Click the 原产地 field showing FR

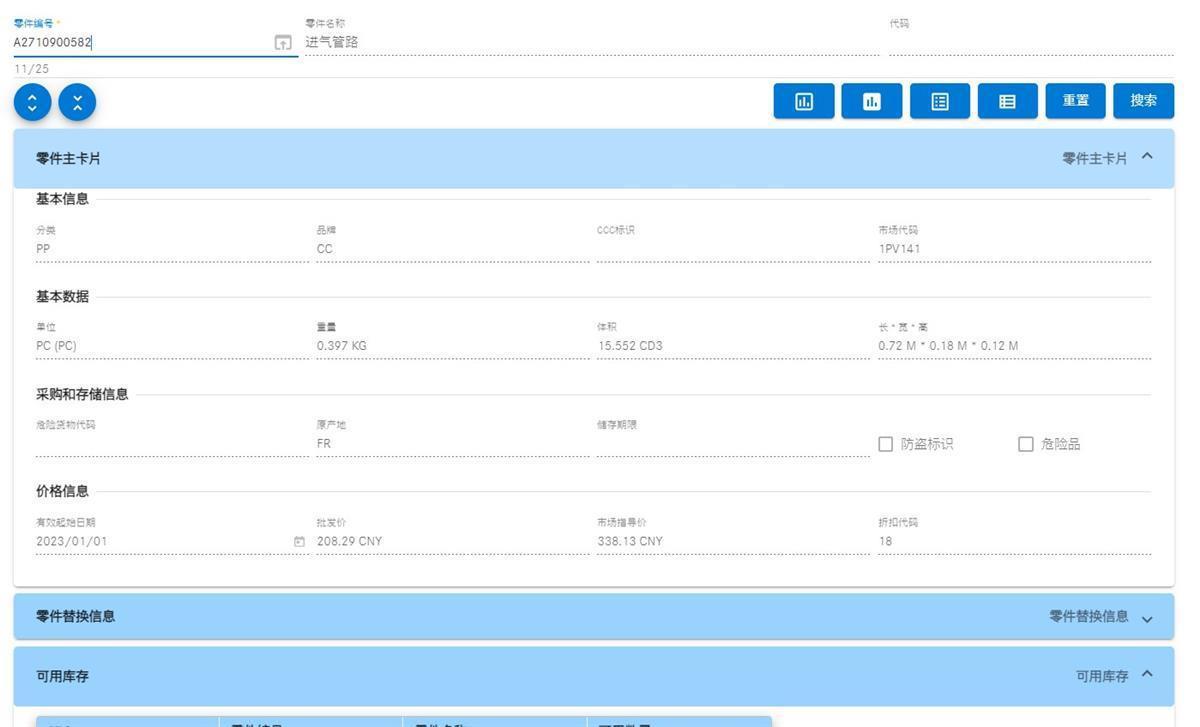(x=453, y=444)
